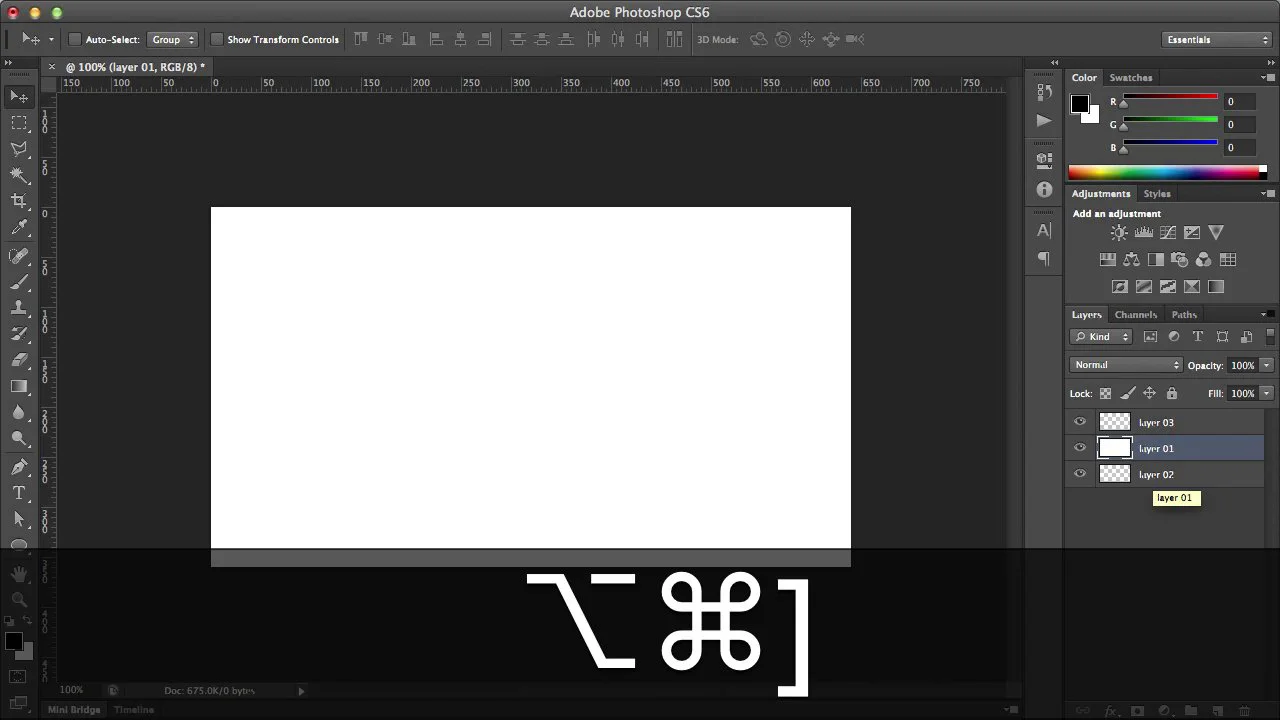Viewport: 1280px width, 720px height.
Task: Select the Blur tool
Action: [19, 412]
